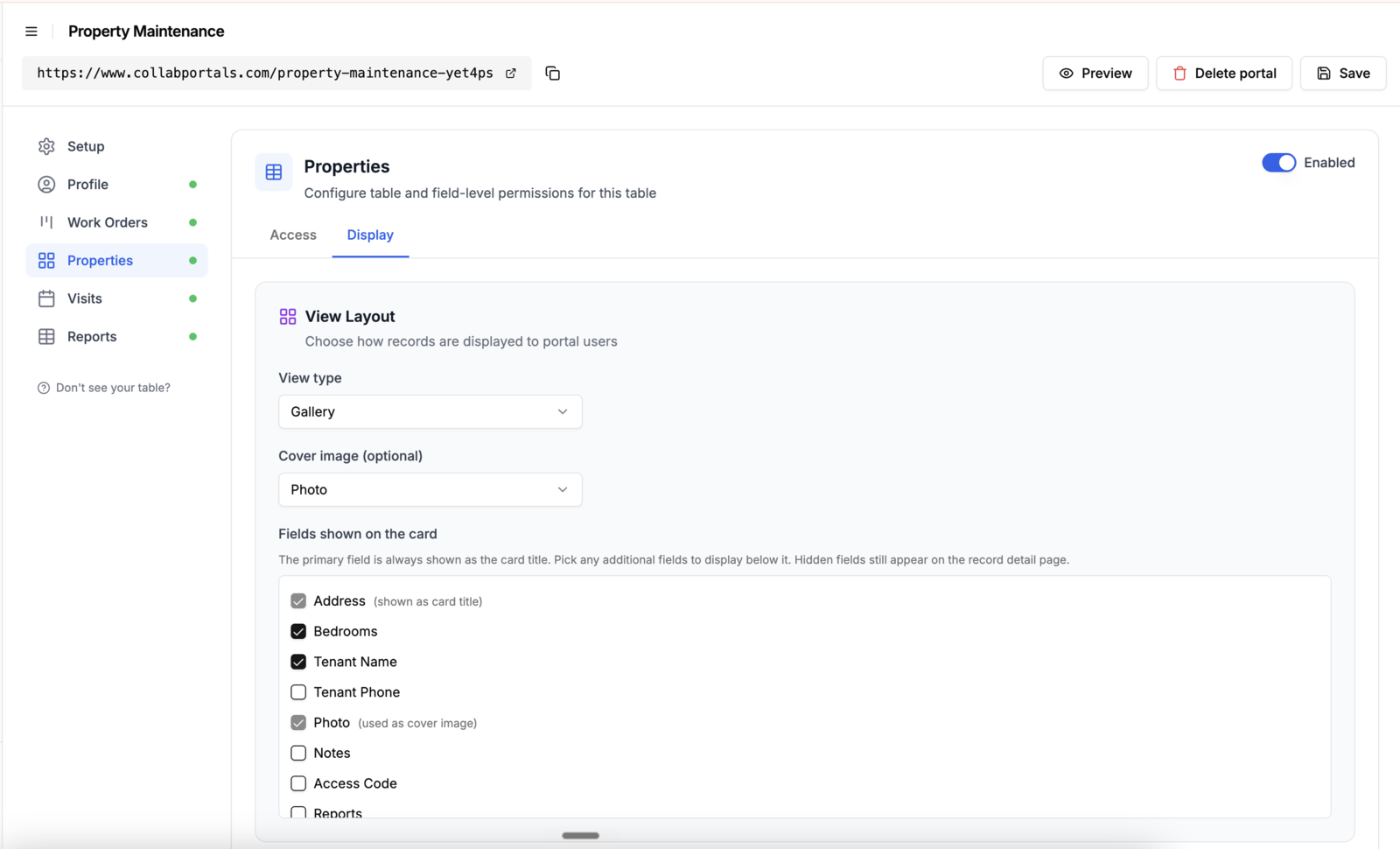Click the Property Maintenance title

146,32
